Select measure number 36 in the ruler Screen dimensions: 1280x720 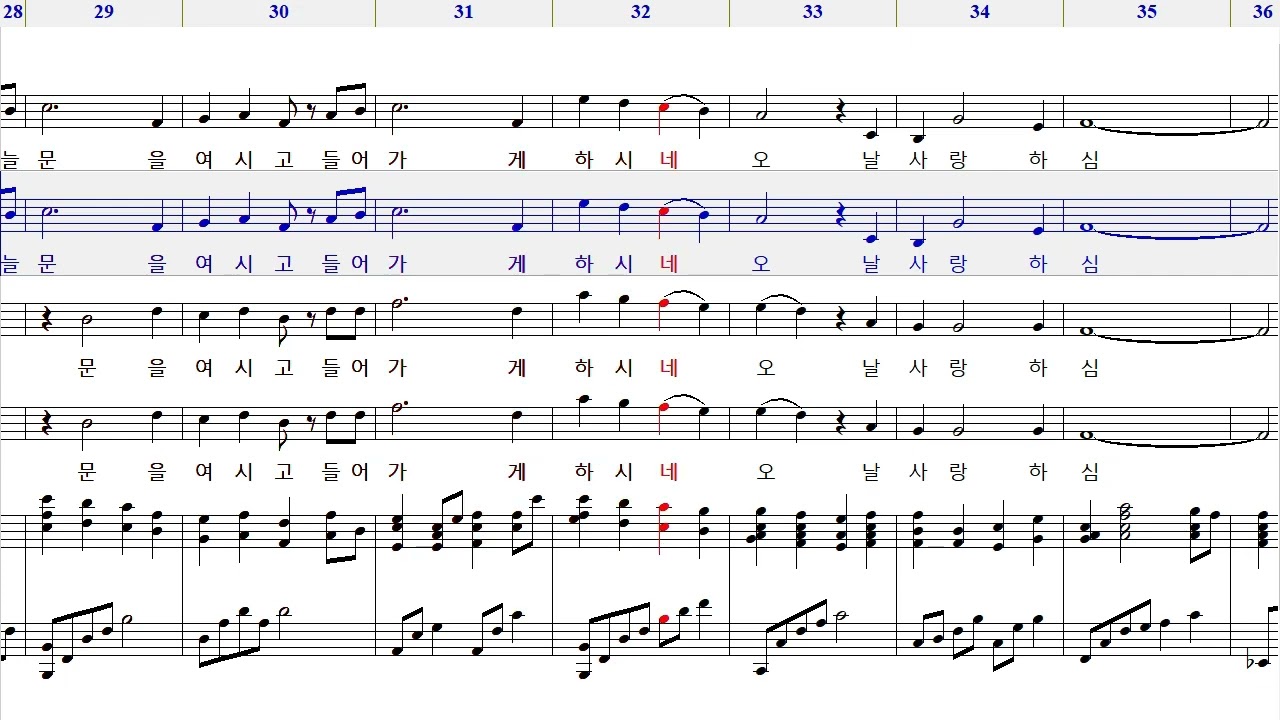coord(1262,12)
